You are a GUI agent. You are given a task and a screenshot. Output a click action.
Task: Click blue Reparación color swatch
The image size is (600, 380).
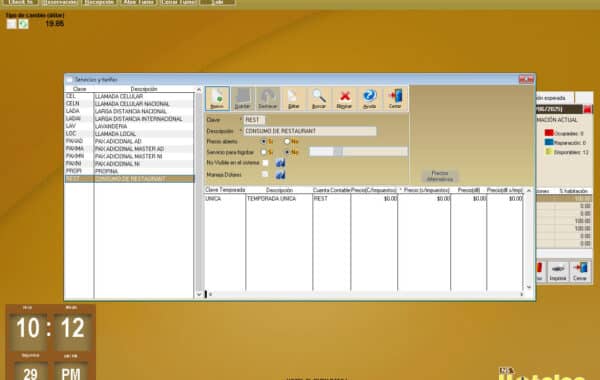pyautogui.click(x=549, y=142)
